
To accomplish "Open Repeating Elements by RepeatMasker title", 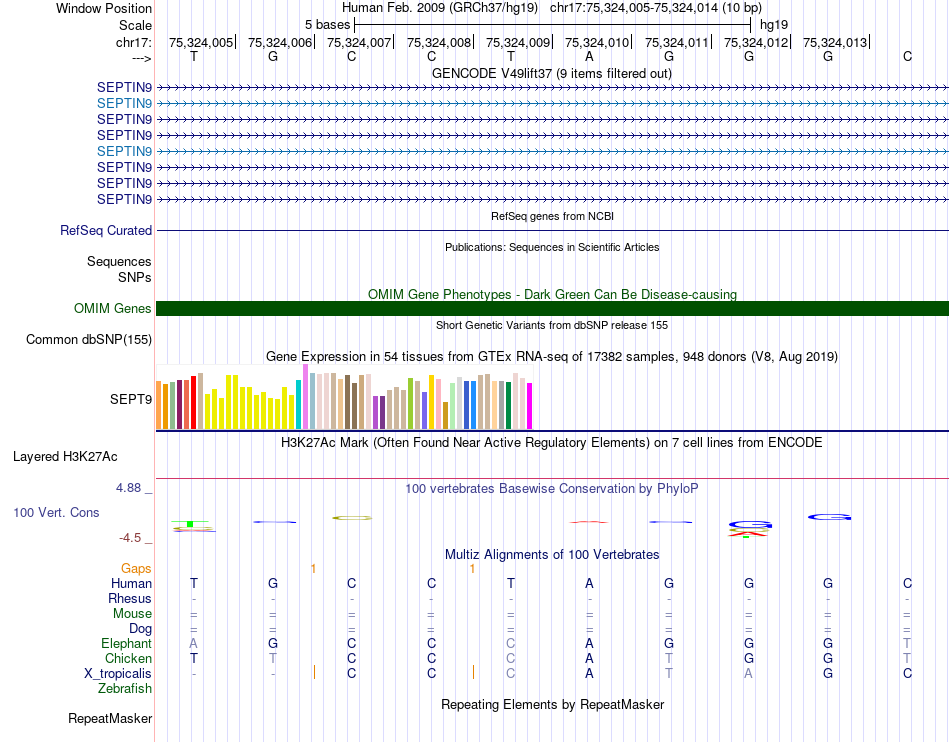I will tap(553, 704).
